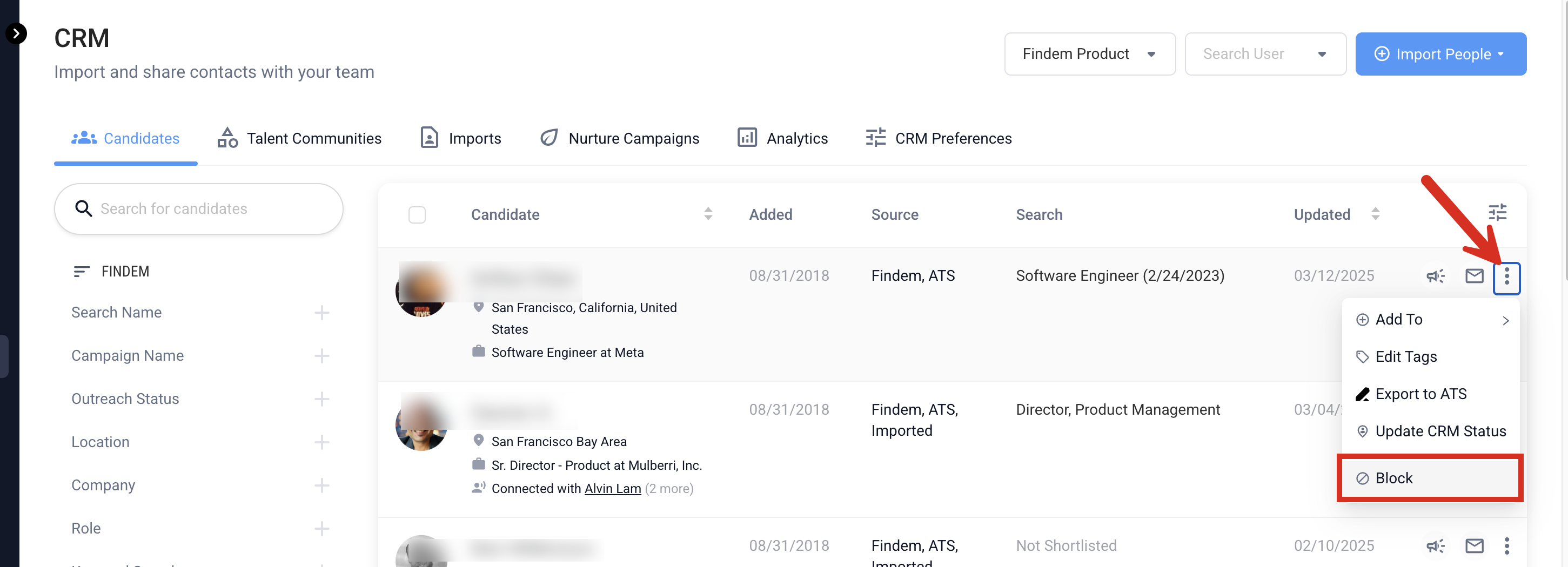Click the email envelope icon for first candidate
The height and width of the screenshot is (567, 1568).
click(x=1473, y=276)
